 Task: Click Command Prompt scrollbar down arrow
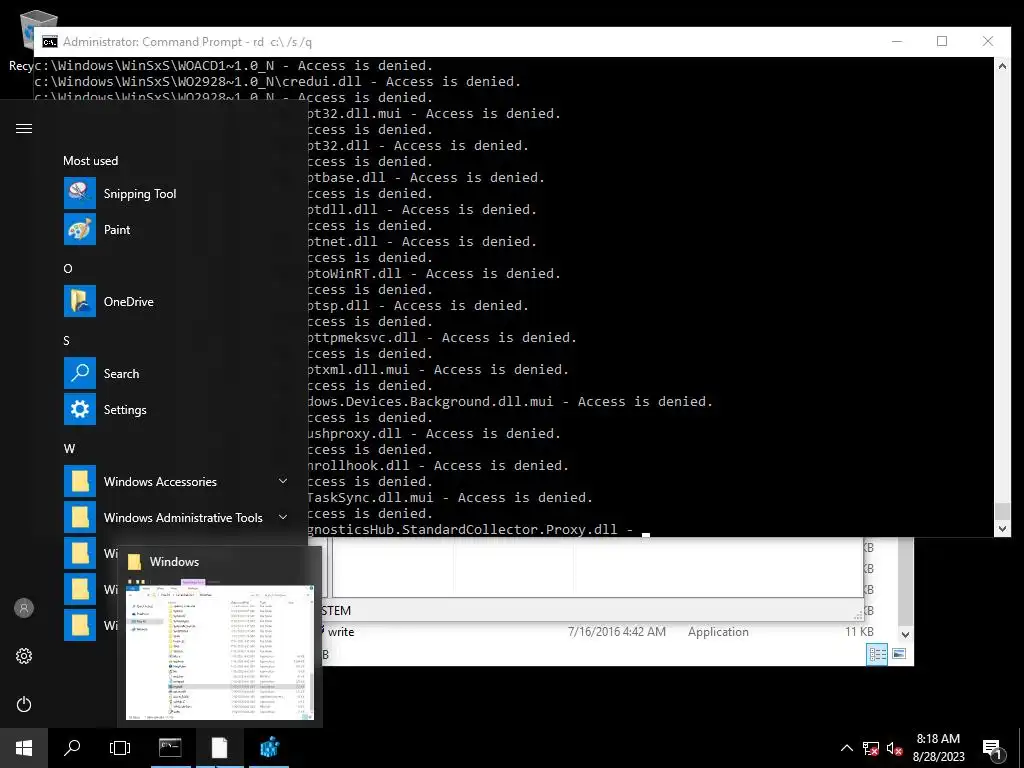[1002, 529]
